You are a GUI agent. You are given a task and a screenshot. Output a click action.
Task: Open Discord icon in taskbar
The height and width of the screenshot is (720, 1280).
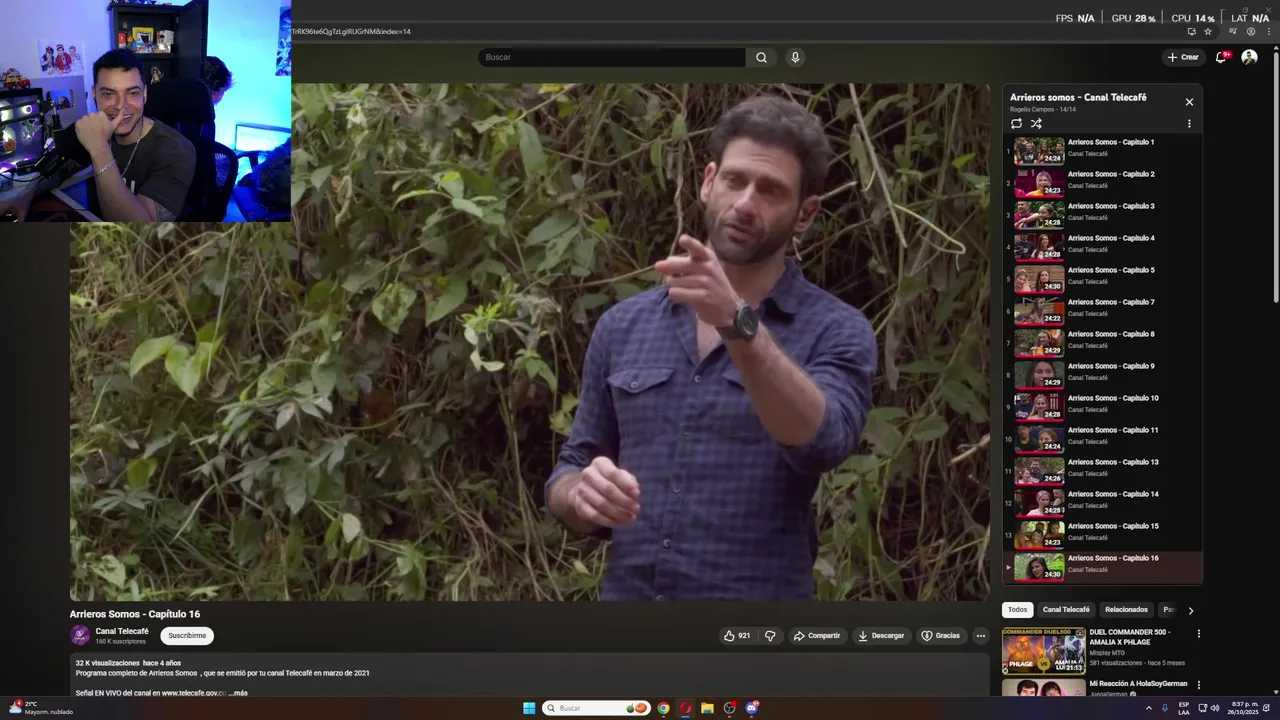click(752, 708)
